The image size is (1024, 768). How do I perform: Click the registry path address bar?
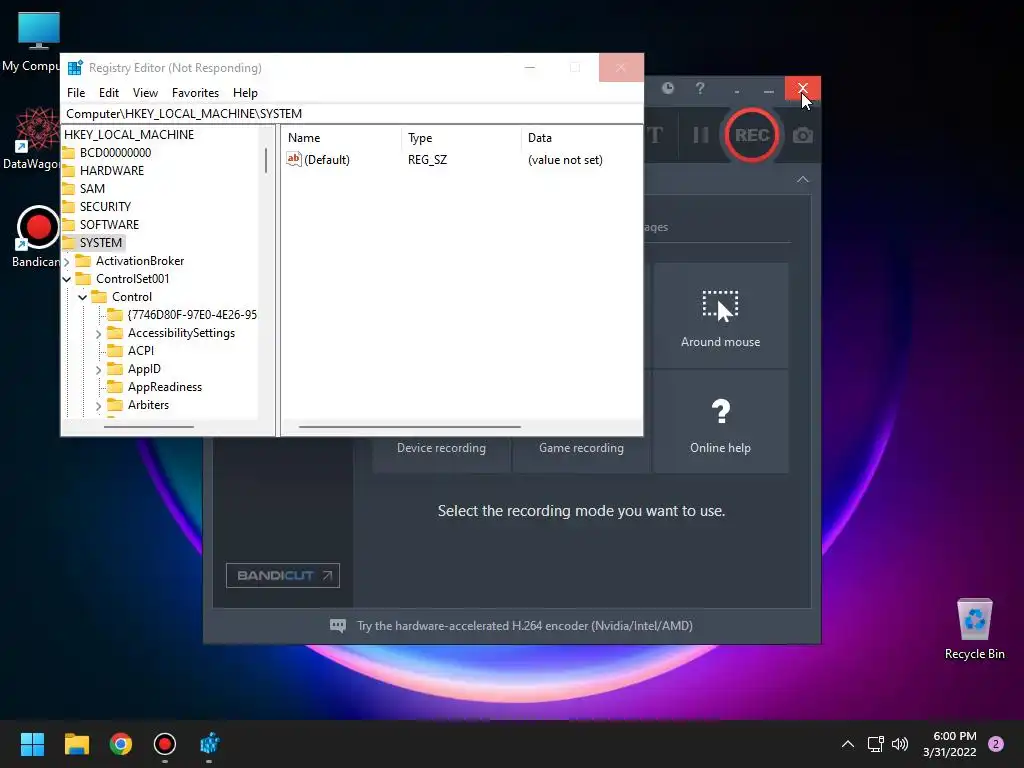click(352, 114)
